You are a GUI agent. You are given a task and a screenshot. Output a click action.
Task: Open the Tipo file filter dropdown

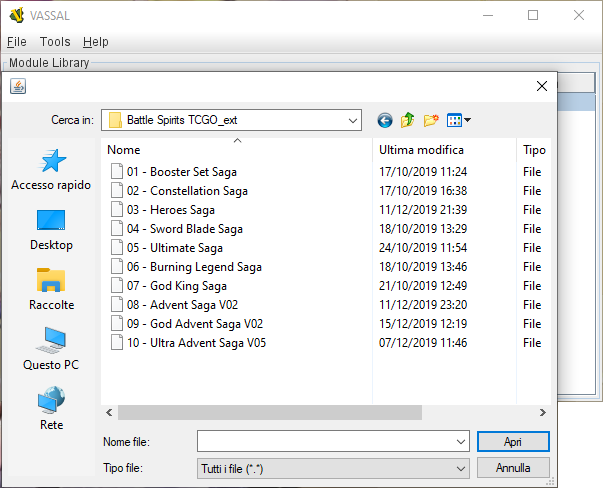coord(333,468)
